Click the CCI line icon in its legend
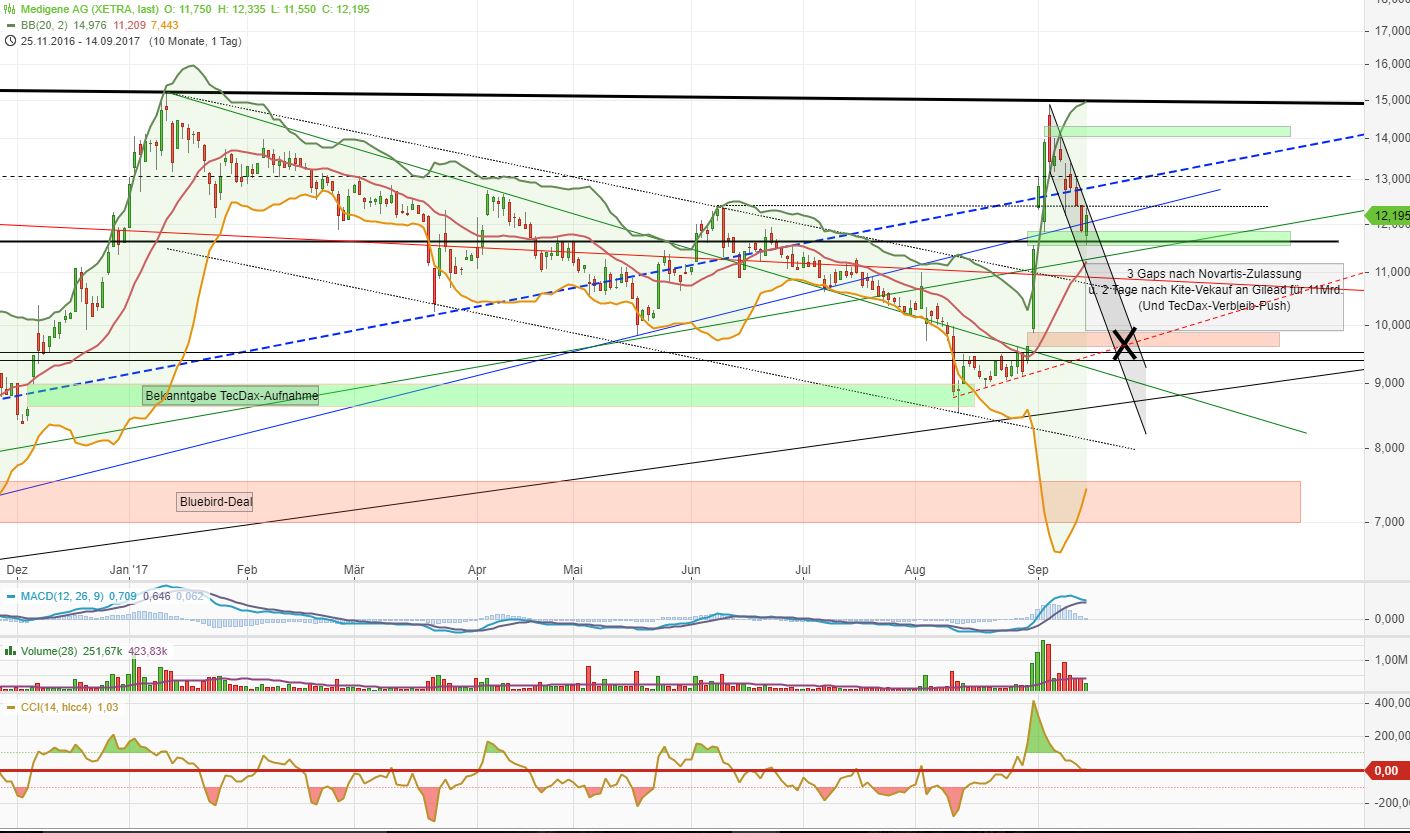The height and width of the screenshot is (833, 1410). pyautogui.click(x=9, y=707)
